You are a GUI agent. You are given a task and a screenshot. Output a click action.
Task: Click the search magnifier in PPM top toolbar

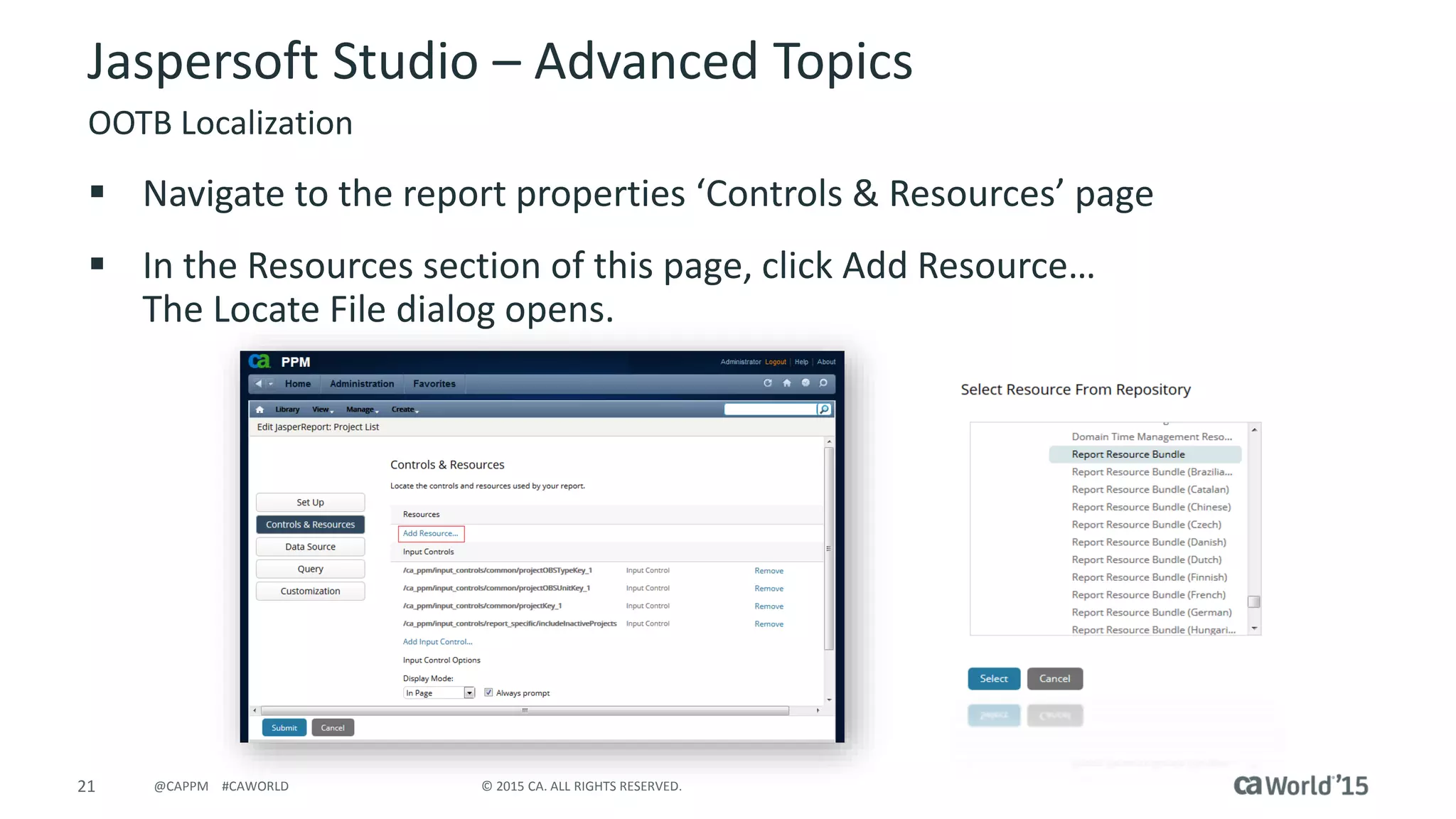pos(823,383)
